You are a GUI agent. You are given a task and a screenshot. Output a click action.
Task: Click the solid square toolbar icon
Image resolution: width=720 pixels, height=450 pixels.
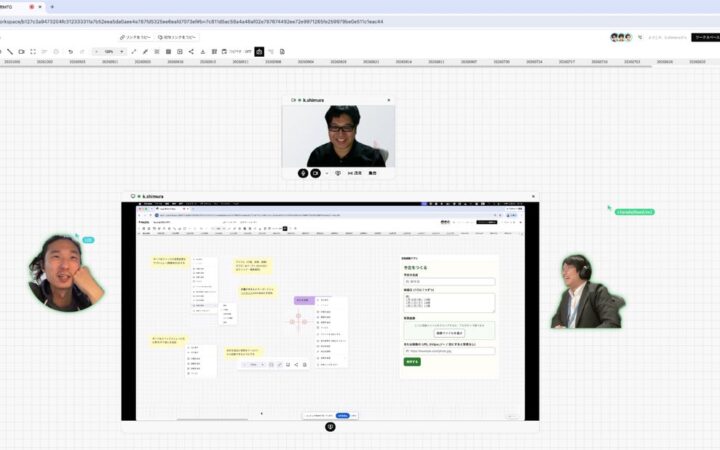click(168, 52)
